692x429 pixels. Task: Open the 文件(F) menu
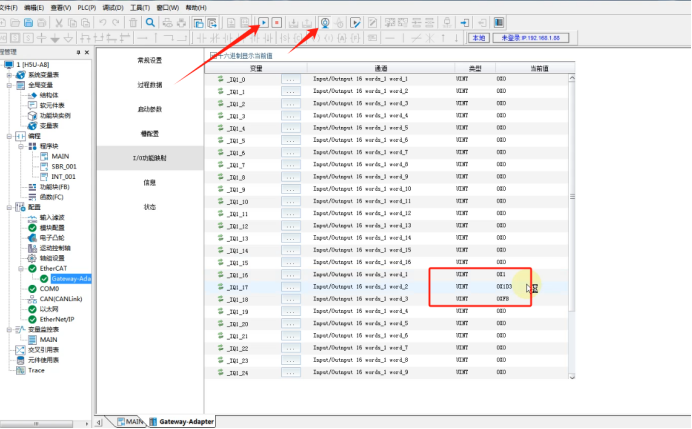click(8, 8)
